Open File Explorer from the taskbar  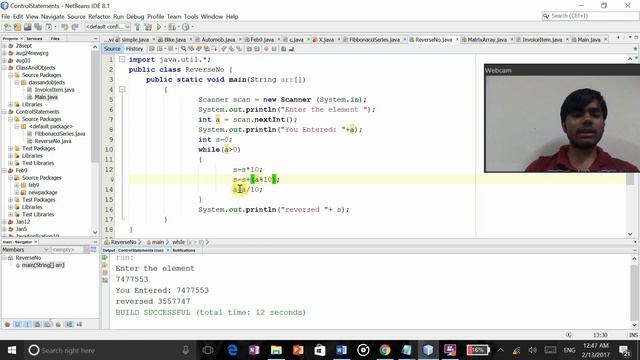pos(276,350)
